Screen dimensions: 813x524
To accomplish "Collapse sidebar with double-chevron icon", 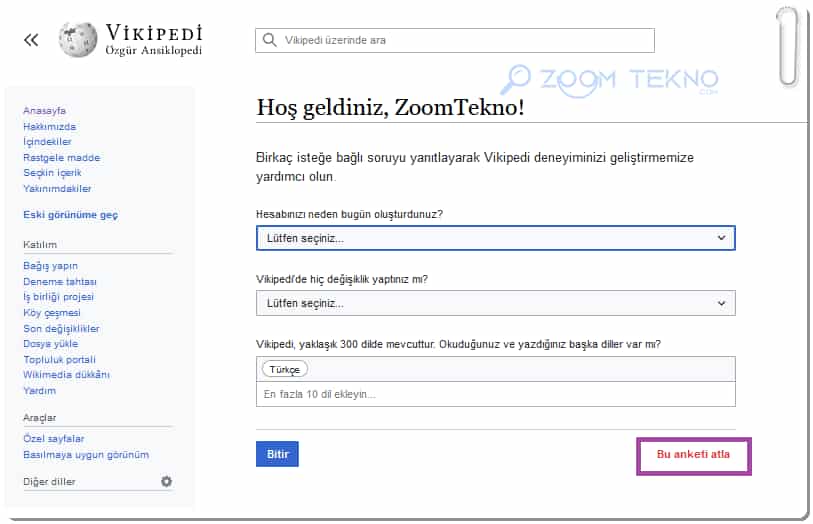I will click(31, 40).
